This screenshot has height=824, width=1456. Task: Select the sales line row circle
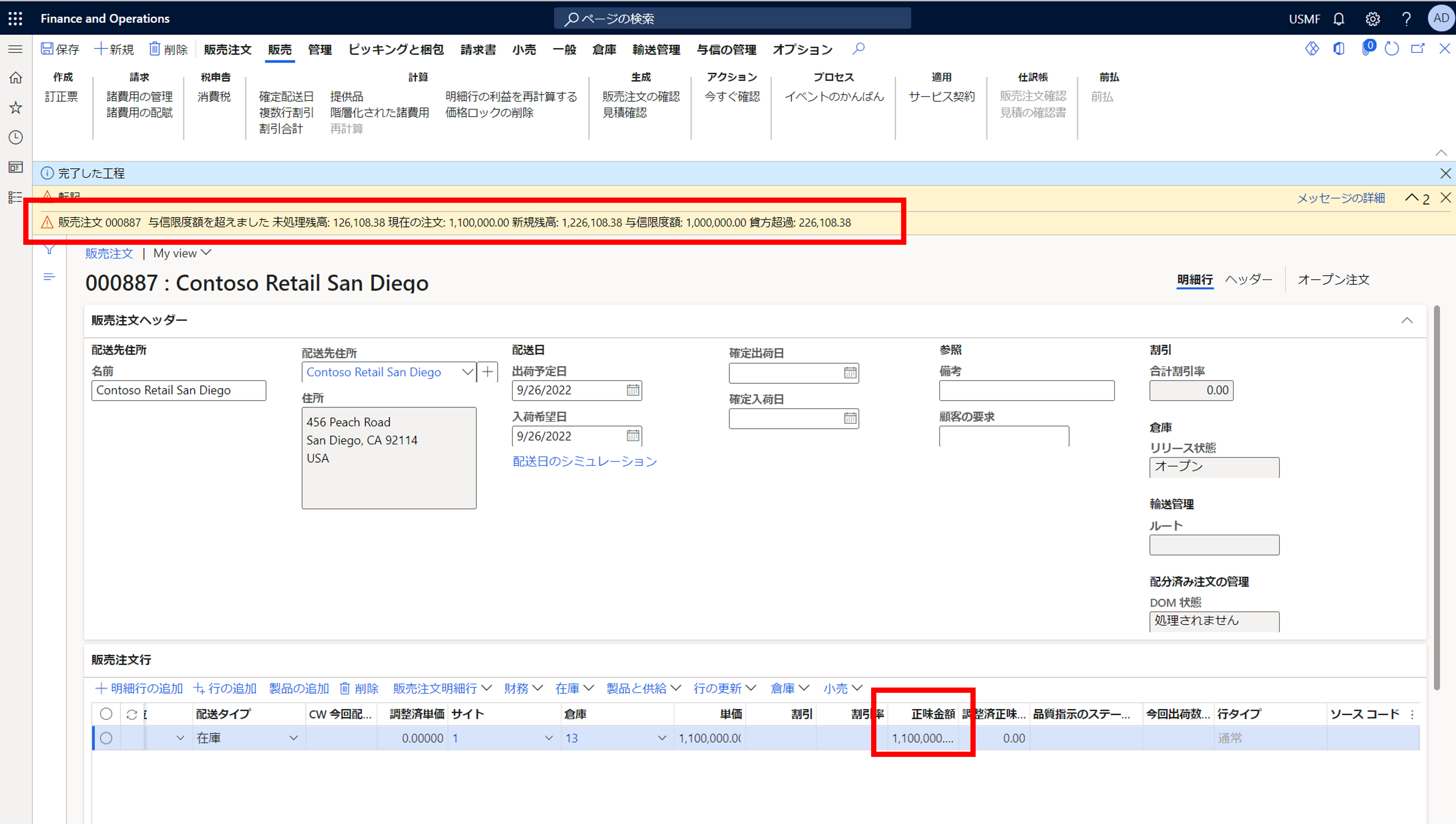106,738
